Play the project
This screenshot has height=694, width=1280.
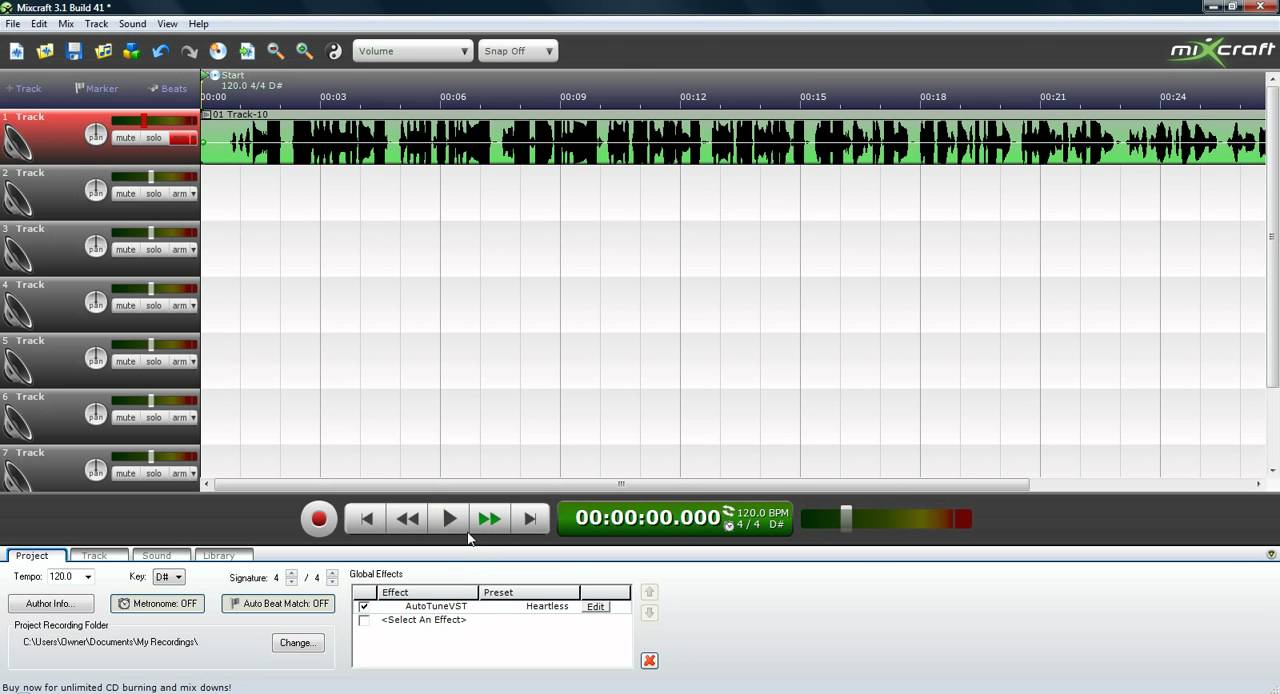[x=449, y=519]
